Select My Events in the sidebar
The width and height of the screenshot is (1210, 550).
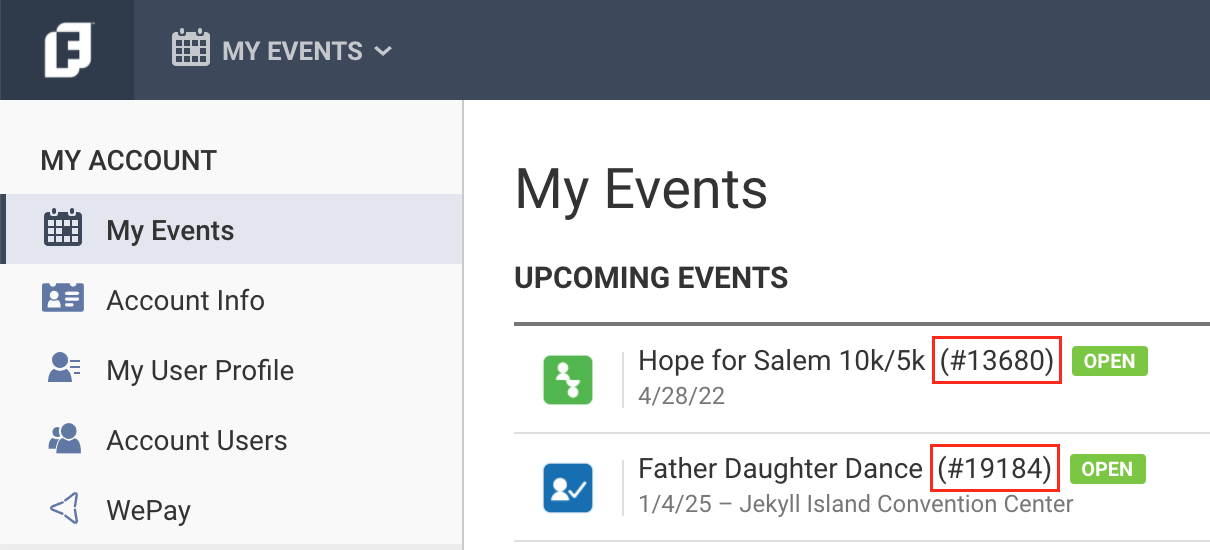[170, 231]
